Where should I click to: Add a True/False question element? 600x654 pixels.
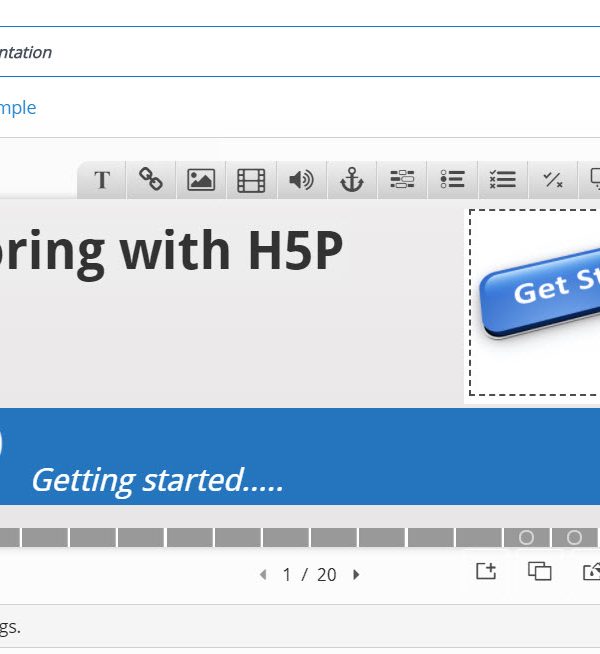[553, 180]
